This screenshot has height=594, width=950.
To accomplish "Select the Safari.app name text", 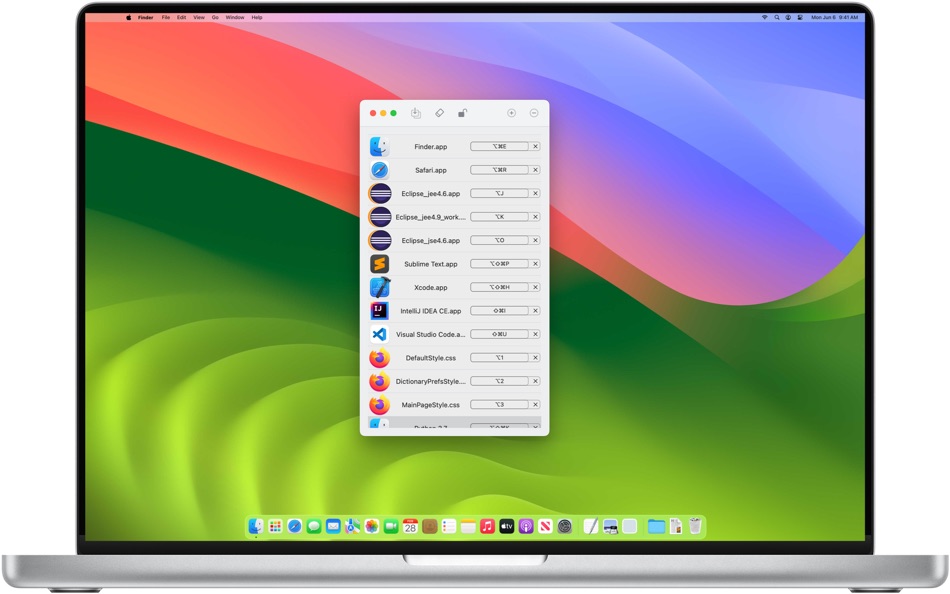I will pyautogui.click(x=431, y=170).
